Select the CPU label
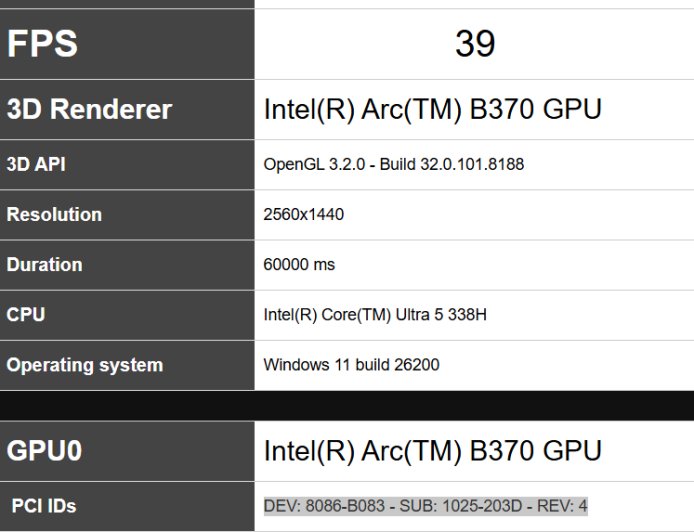The height and width of the screenshot is (532, 694). click(26, 315)
